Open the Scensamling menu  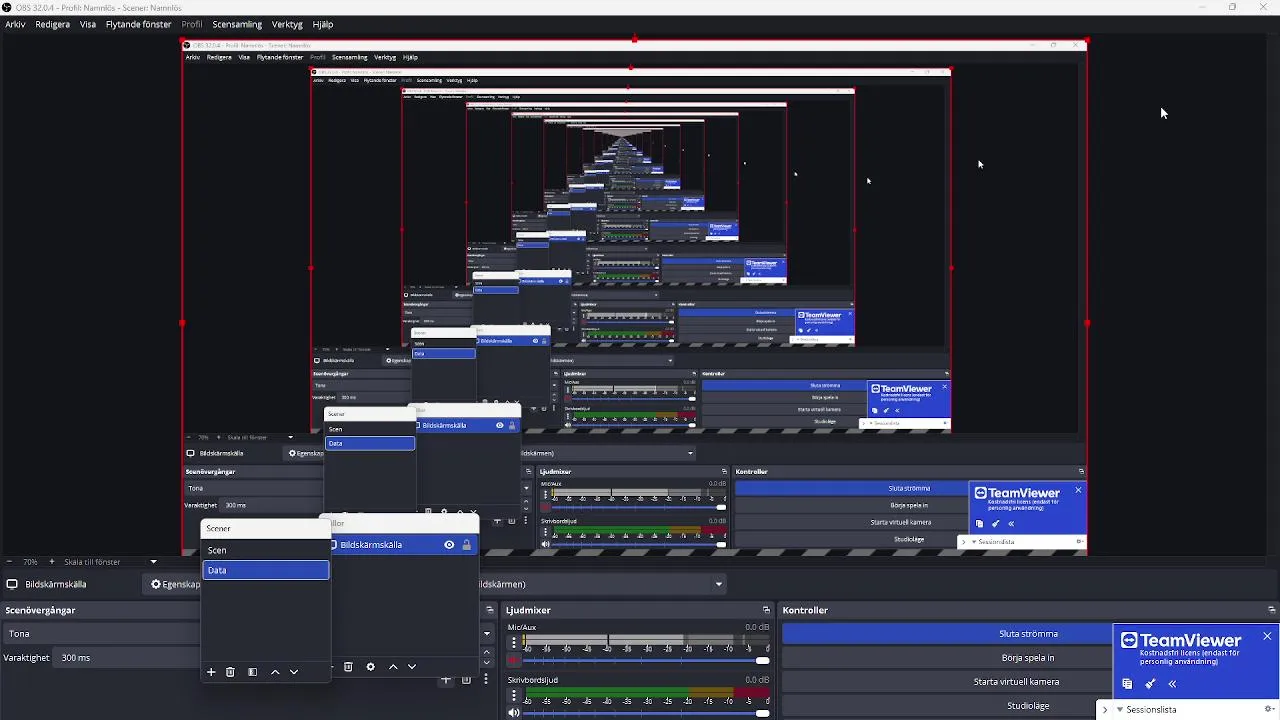237,24
